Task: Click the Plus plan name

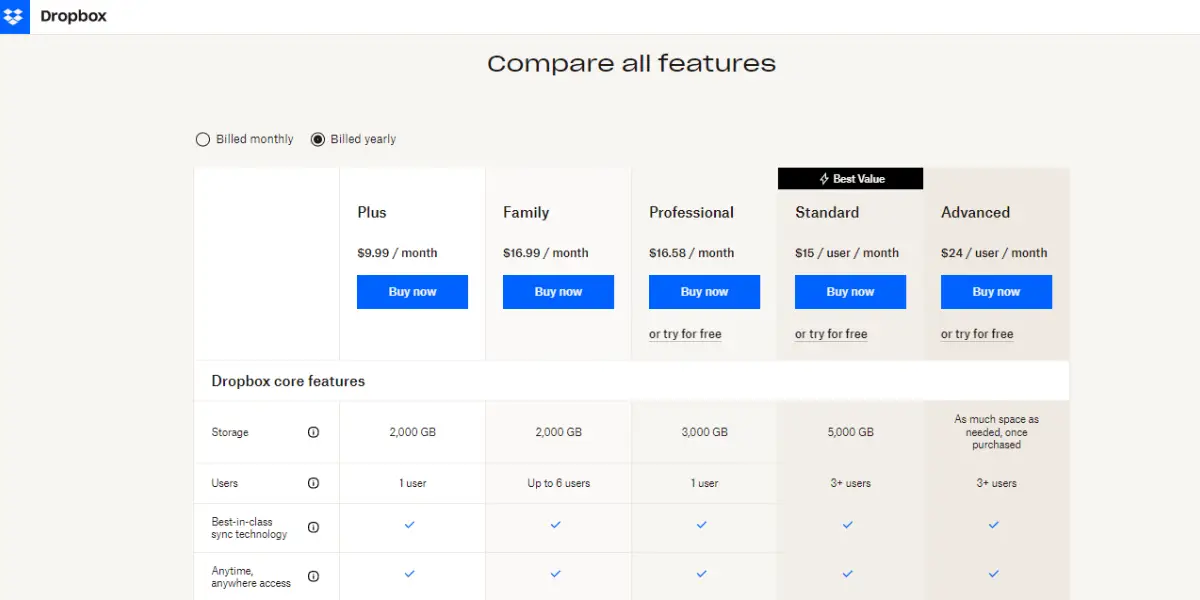Action: click(372, 212)
